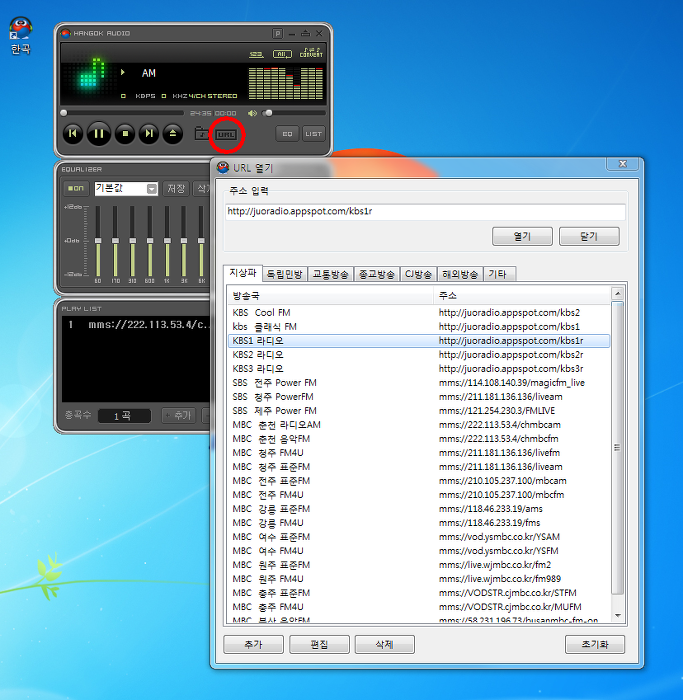Click the Hangok Audio logo in title bar
The image size is (683, 700).
click(66, 33)
